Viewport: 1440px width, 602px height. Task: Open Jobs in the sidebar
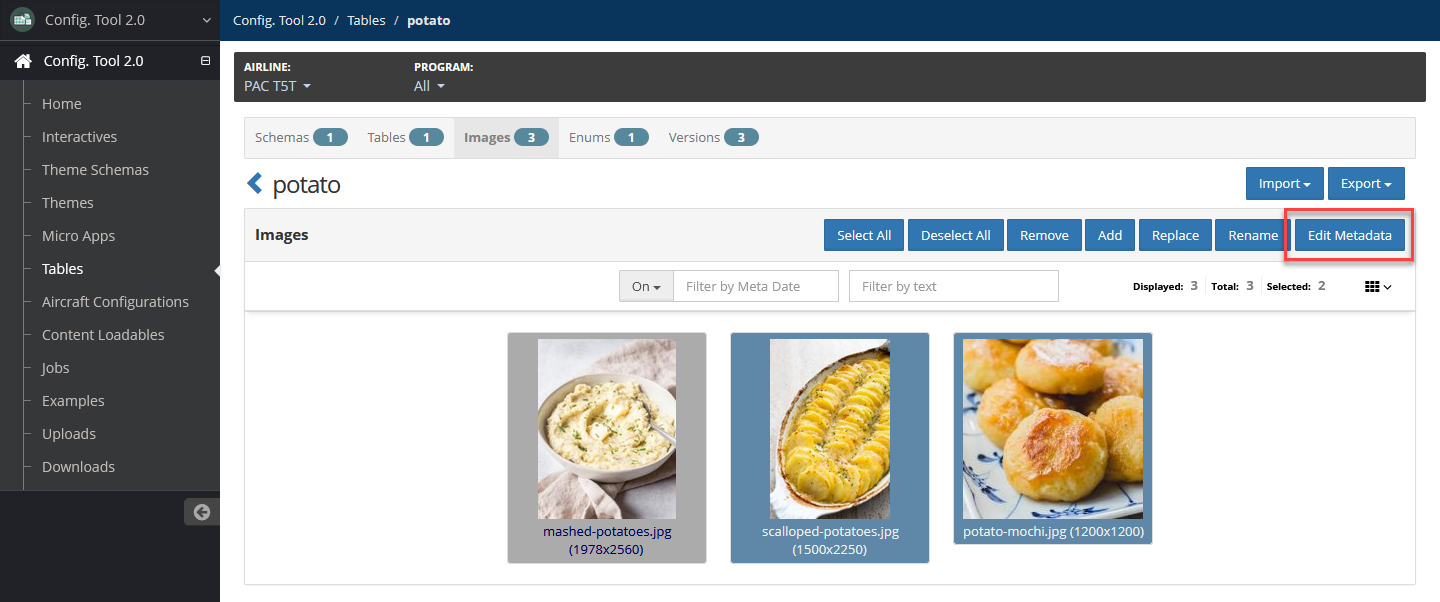click(x=56, y=368)
